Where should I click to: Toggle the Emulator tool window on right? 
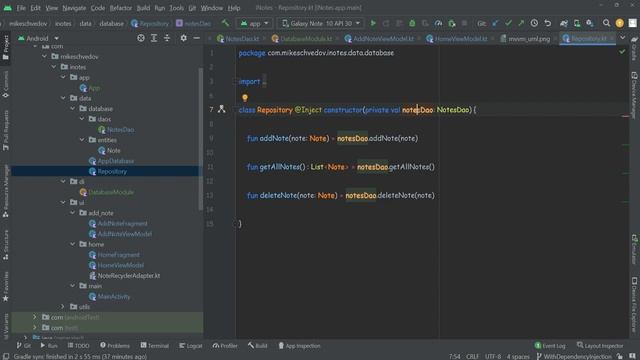(634, 249)
